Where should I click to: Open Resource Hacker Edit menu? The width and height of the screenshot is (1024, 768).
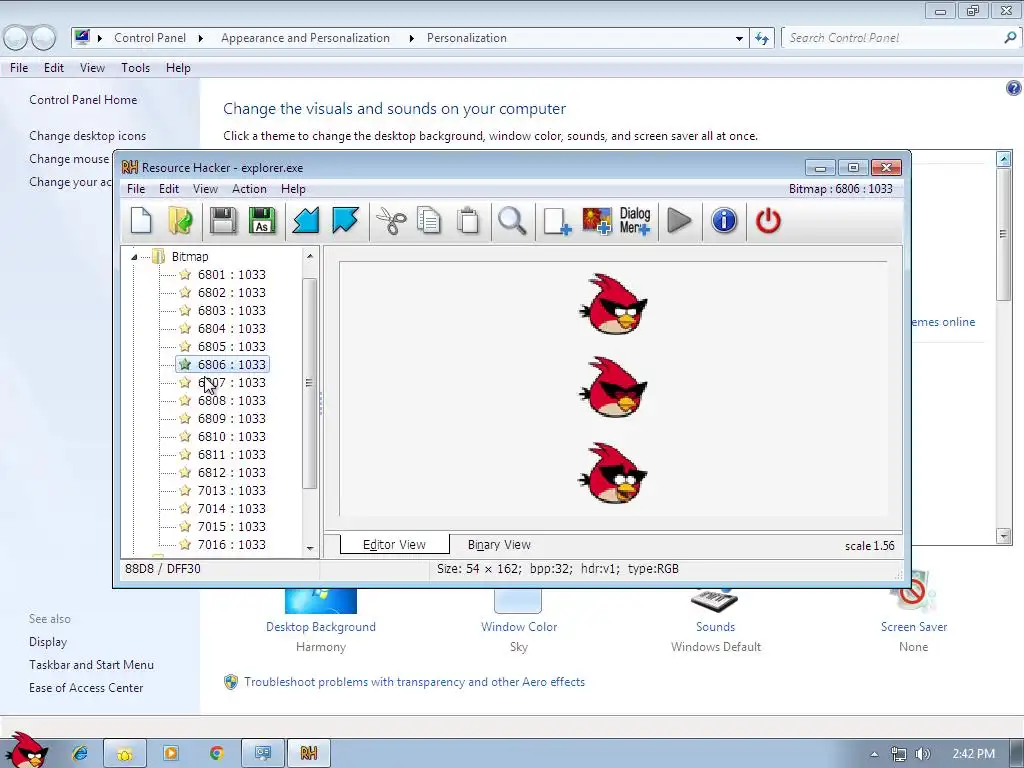[168, 189]
